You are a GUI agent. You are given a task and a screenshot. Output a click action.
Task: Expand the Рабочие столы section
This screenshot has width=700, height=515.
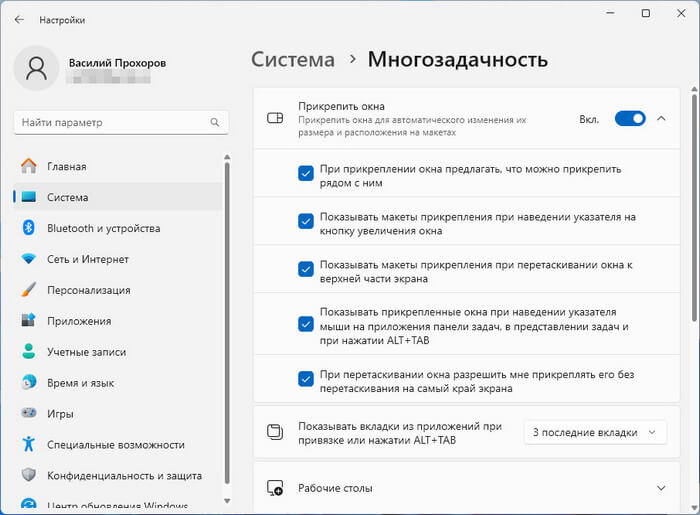(x=661, y=488)
